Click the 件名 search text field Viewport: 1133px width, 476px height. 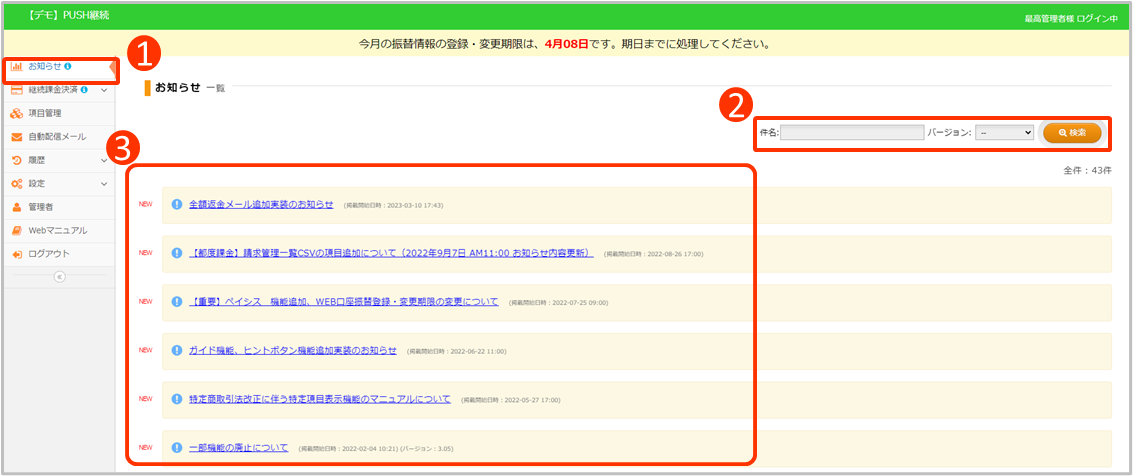[x=852, y=132]
